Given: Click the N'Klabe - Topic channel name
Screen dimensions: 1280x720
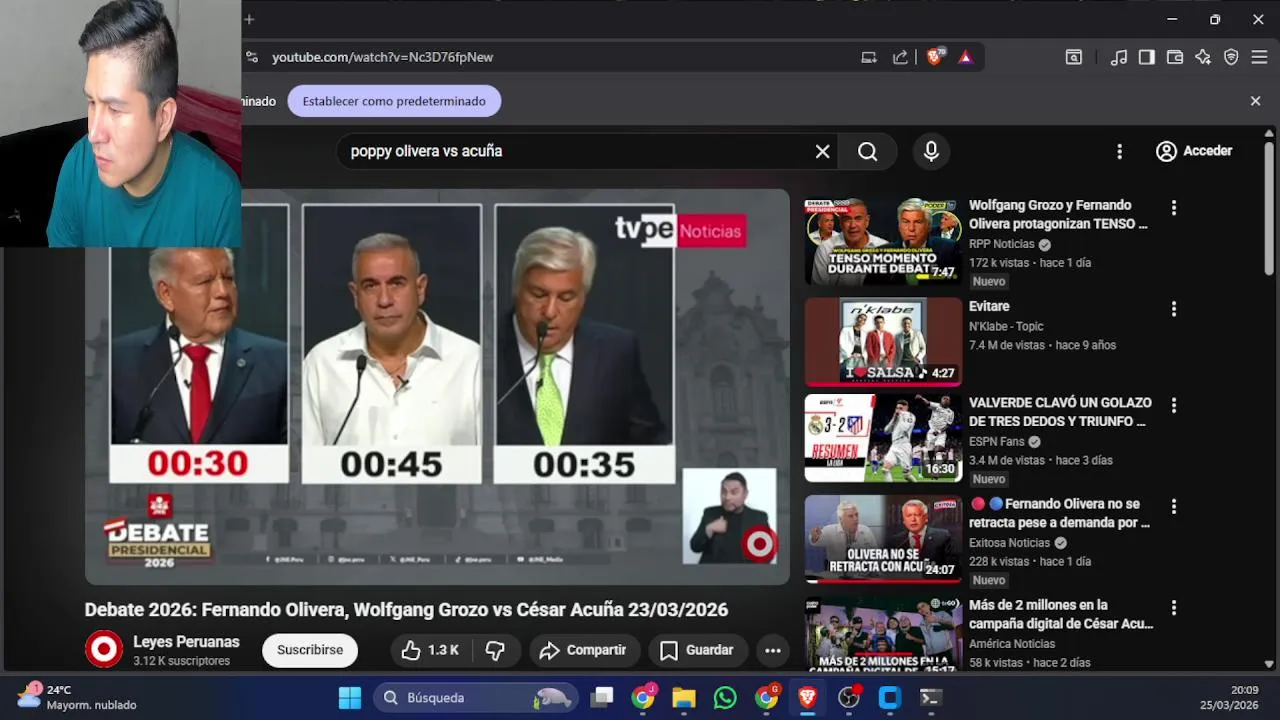Looking at the screenshot, I should [1006, 326].
